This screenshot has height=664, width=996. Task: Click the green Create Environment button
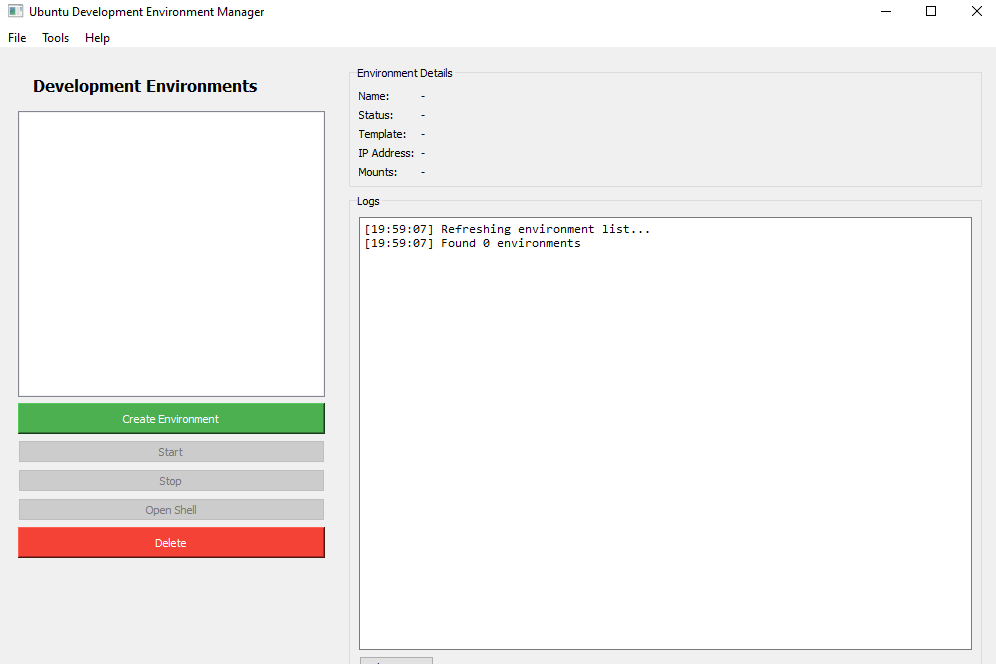point(172,419)
